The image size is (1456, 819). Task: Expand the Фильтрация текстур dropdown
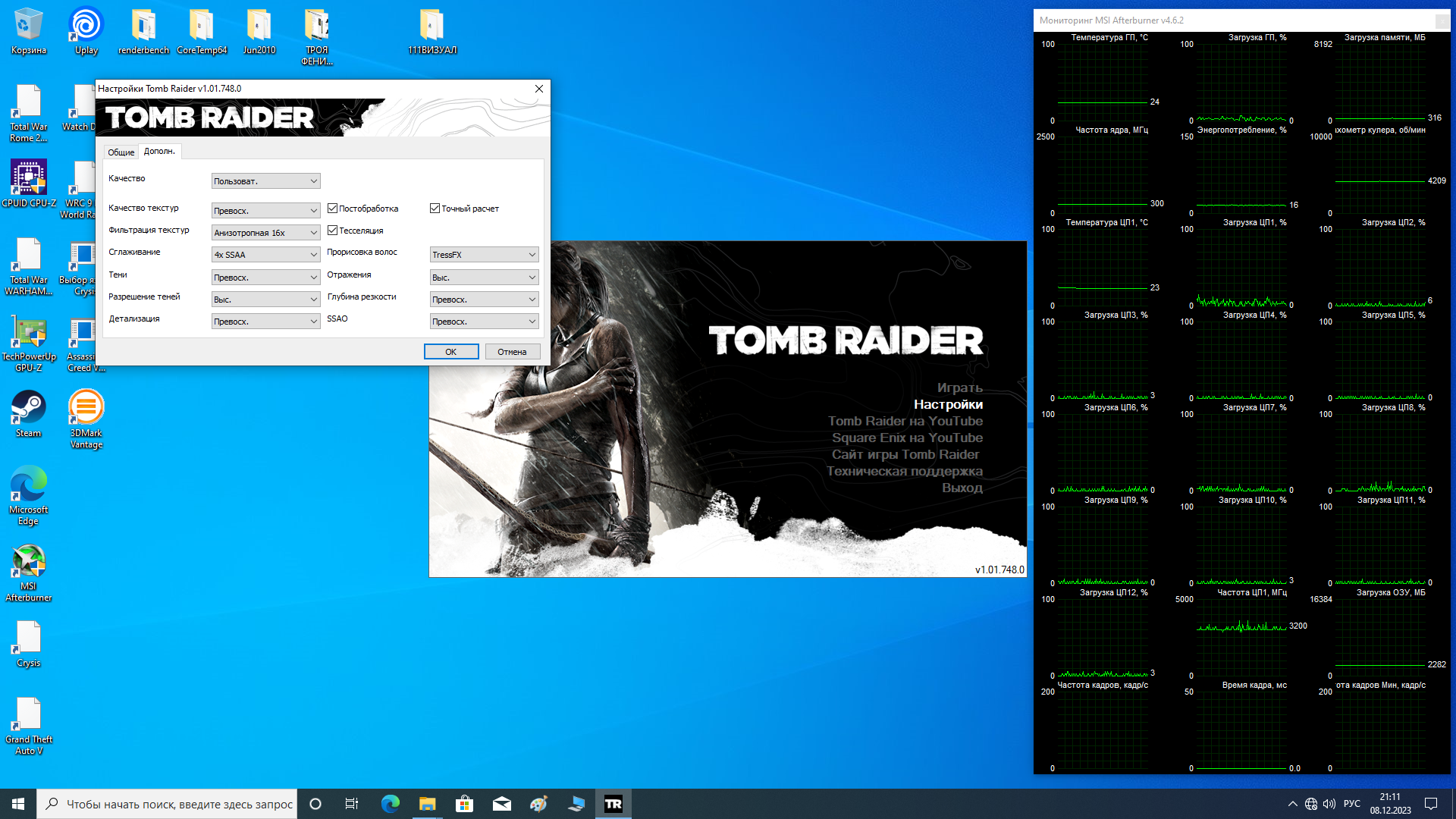click(265, 233)
